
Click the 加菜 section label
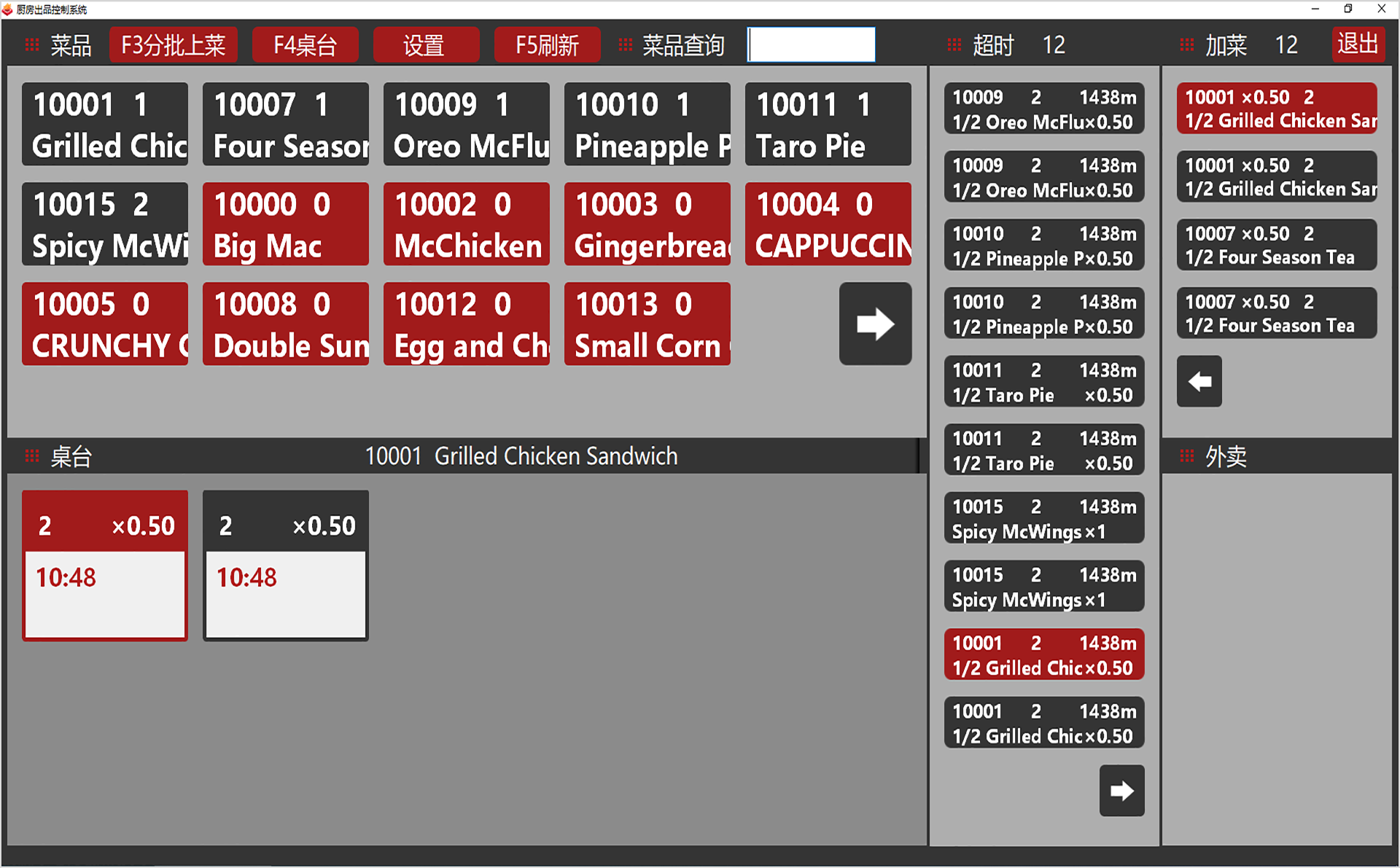point(1226,45)
